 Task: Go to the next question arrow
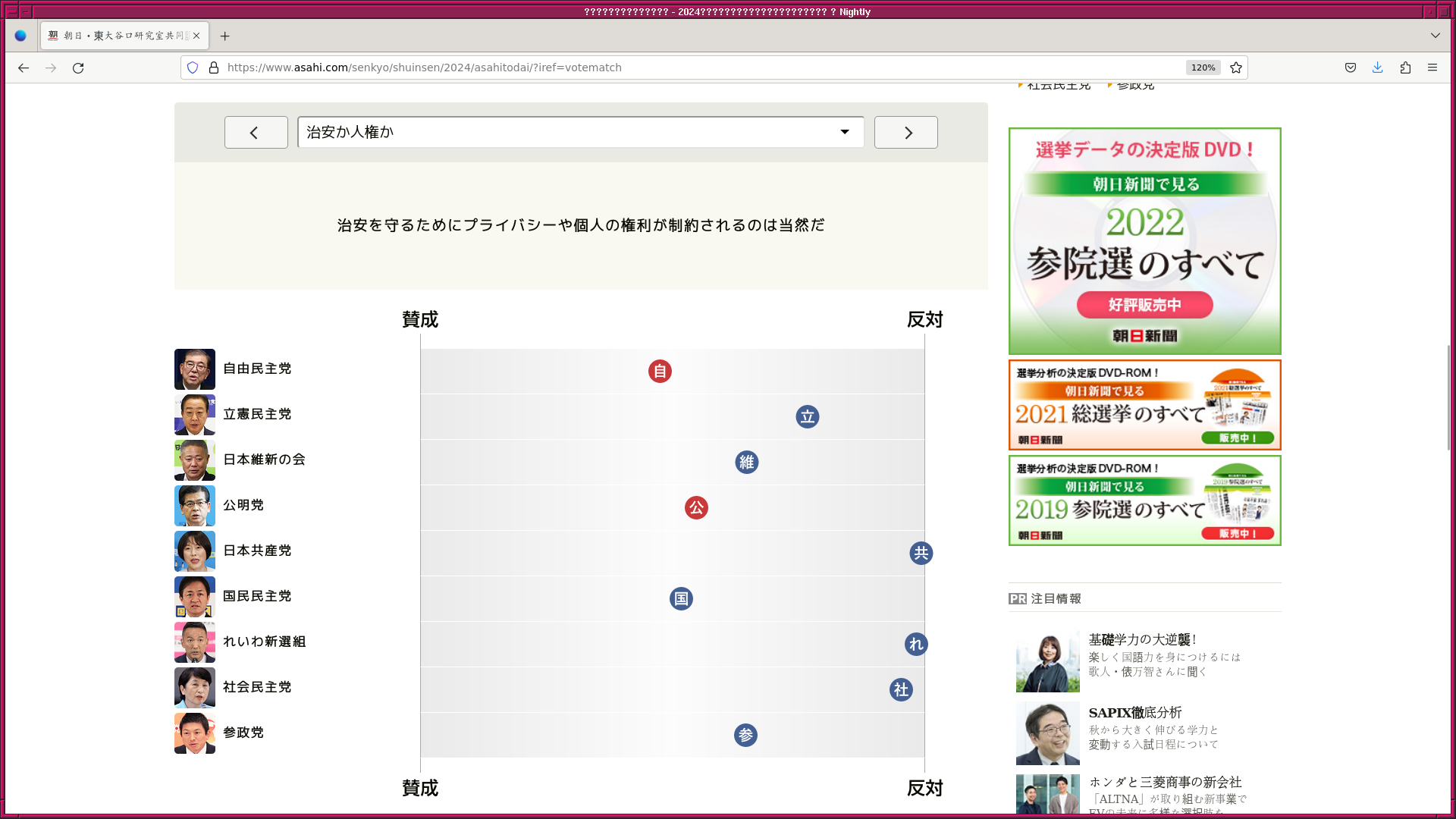click(906, 133)
